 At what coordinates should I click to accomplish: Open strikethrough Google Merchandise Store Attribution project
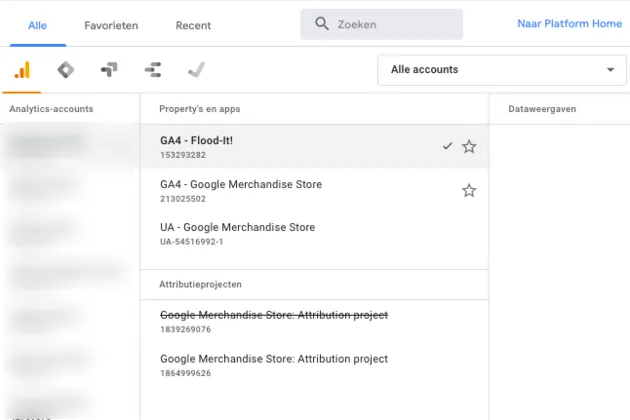pos(274,315)
